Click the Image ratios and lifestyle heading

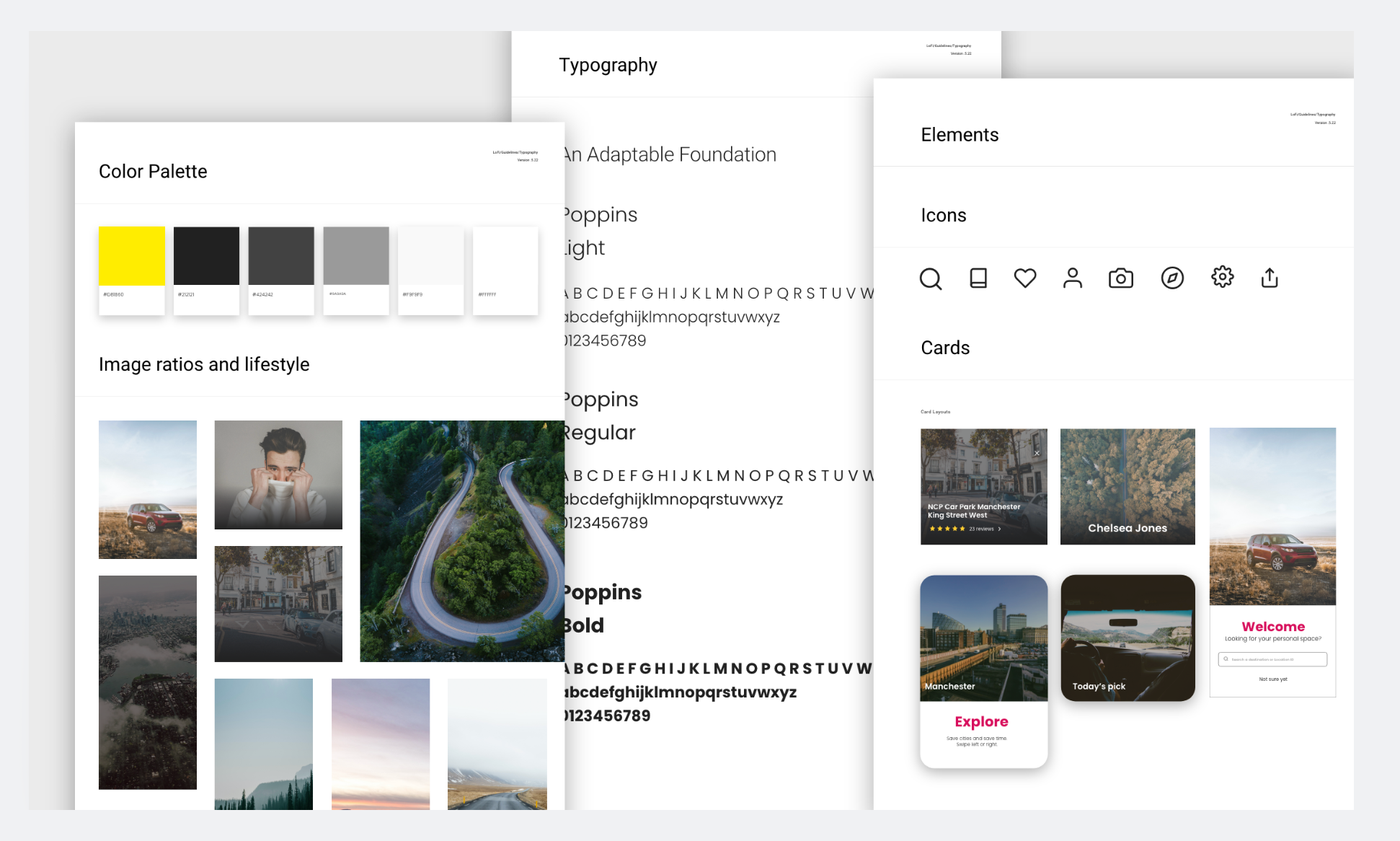(x=204, y=365)
